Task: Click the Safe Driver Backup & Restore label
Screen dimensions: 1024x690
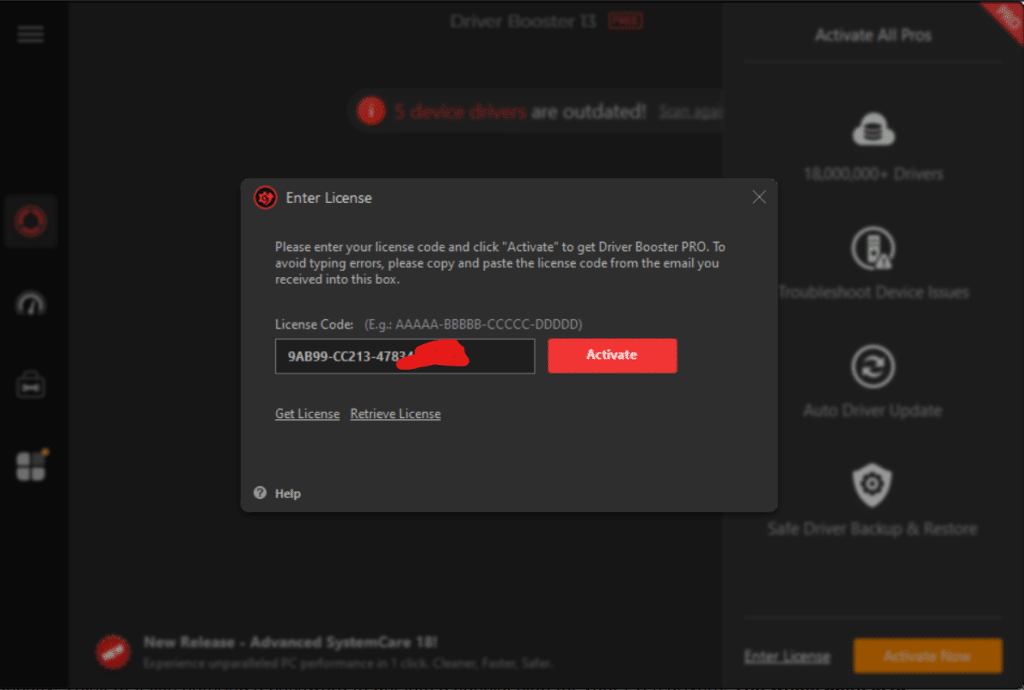Action: click(x=872, y=529)
